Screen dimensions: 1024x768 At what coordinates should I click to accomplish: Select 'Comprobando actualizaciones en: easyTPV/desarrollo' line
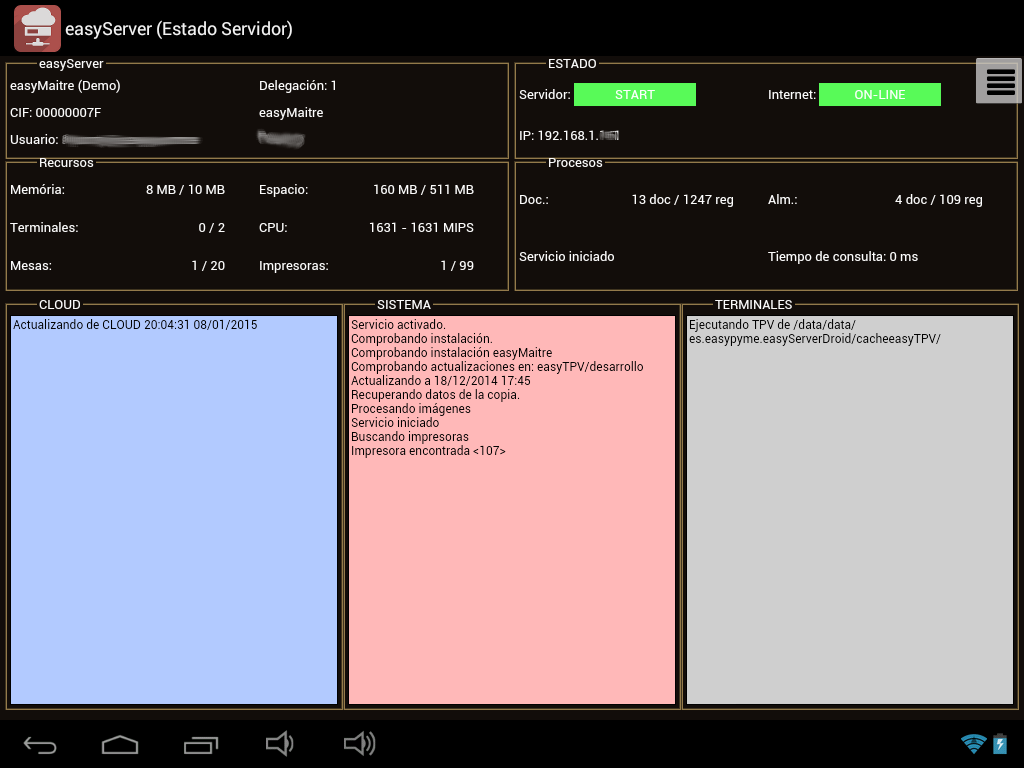(497, 367)
